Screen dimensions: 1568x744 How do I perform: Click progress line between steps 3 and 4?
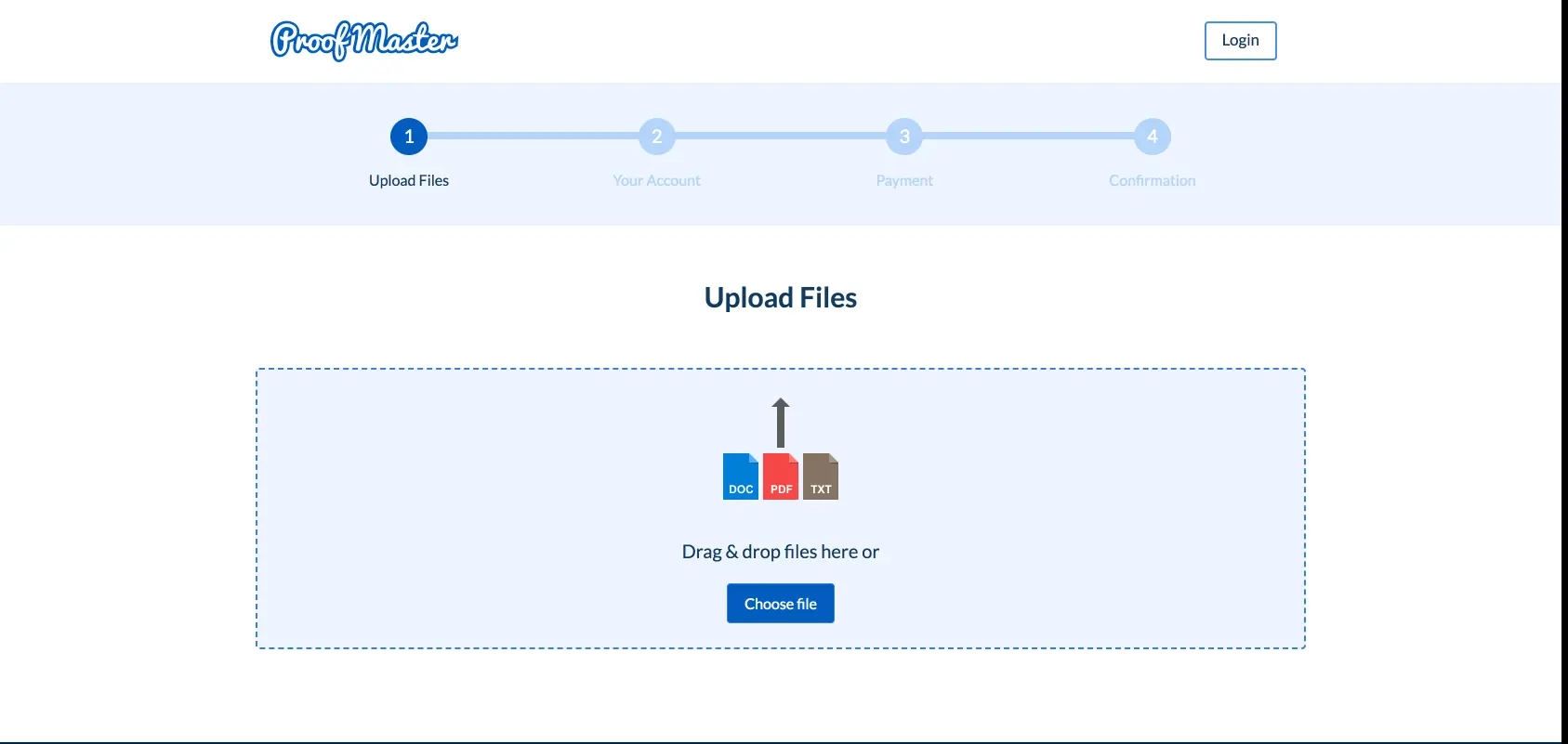pos(1028,136)
